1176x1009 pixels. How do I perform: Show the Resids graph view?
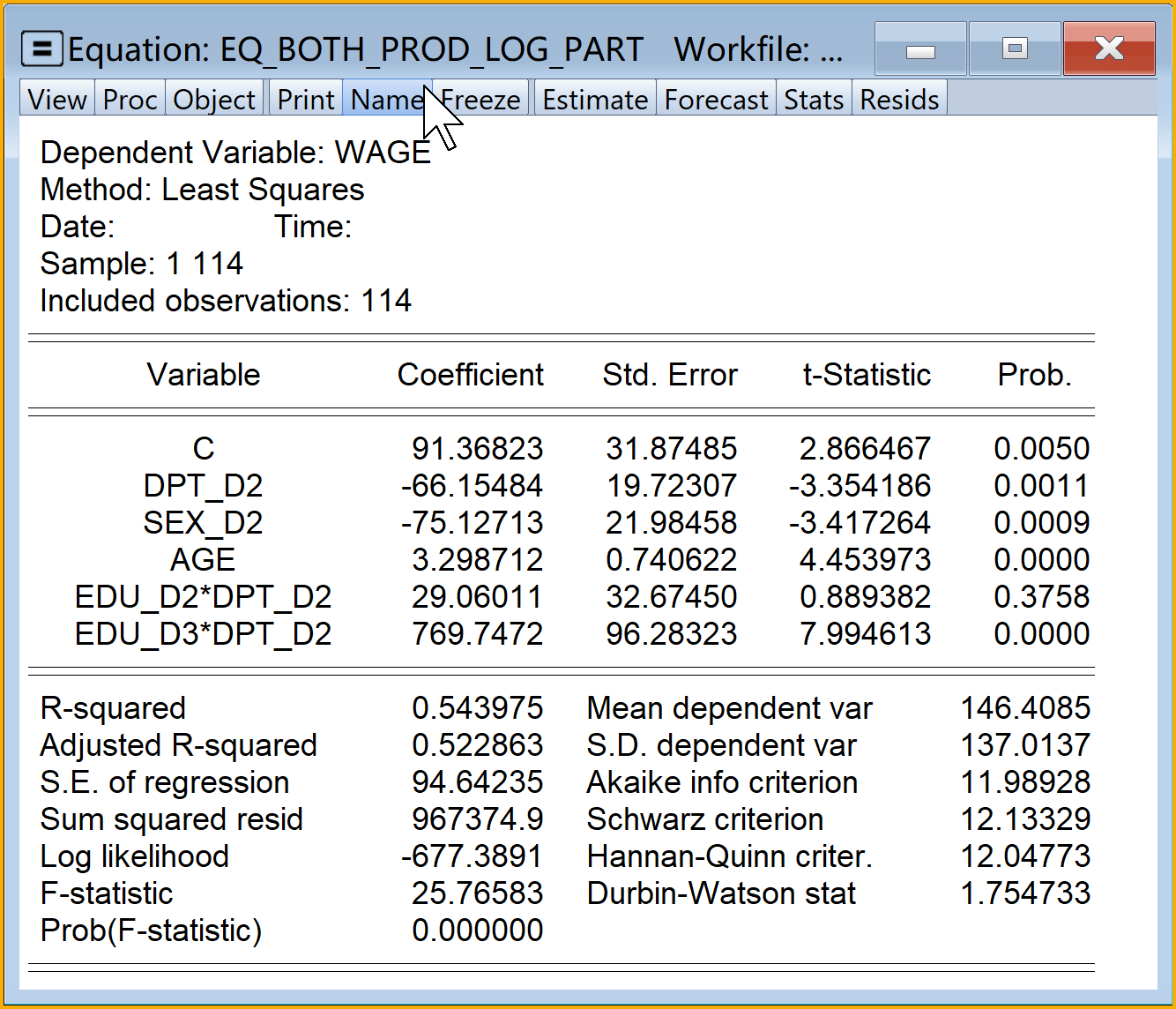coord(899,100)
